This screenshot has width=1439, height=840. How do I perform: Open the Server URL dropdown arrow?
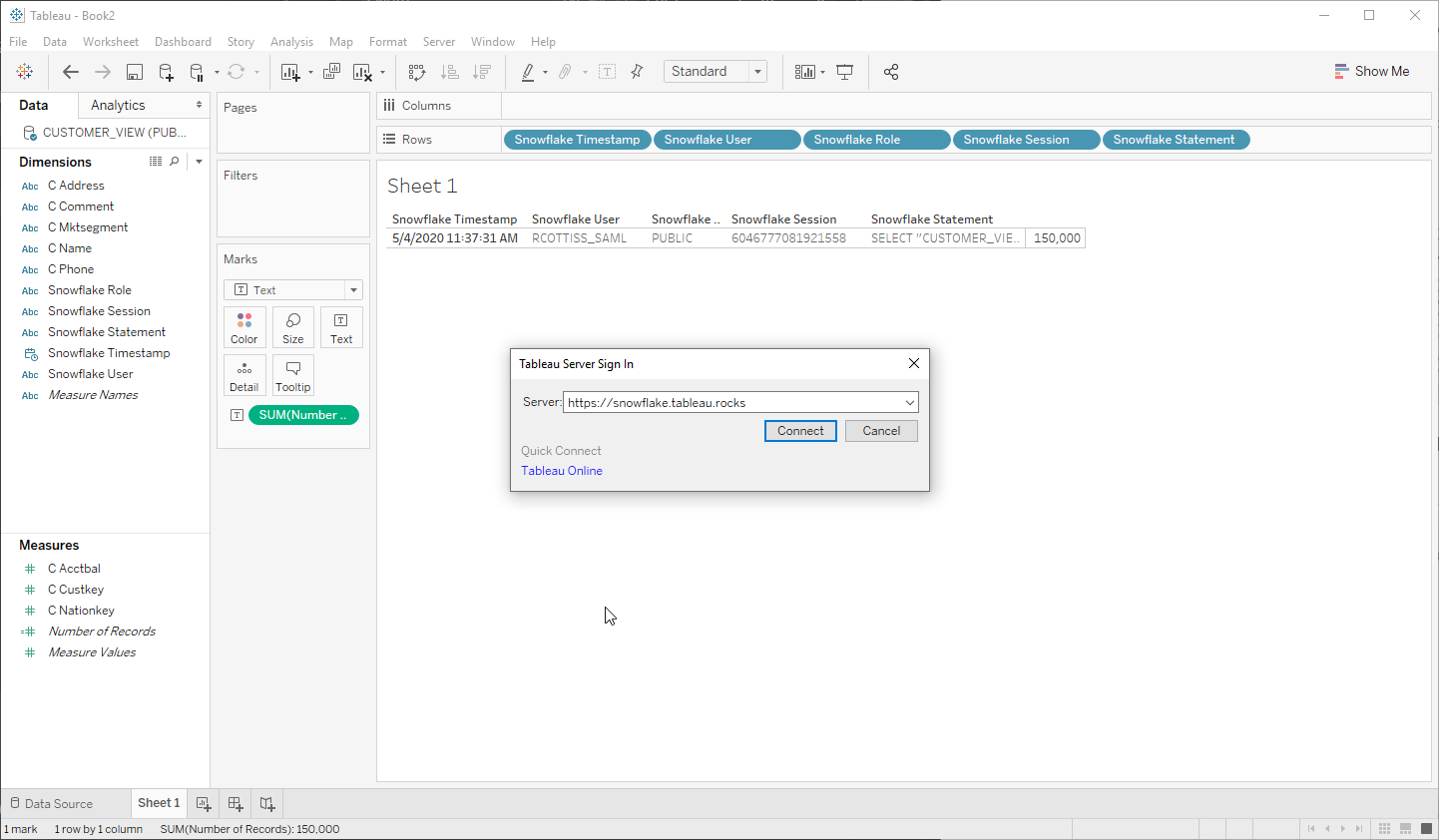[x=910, y=403]
